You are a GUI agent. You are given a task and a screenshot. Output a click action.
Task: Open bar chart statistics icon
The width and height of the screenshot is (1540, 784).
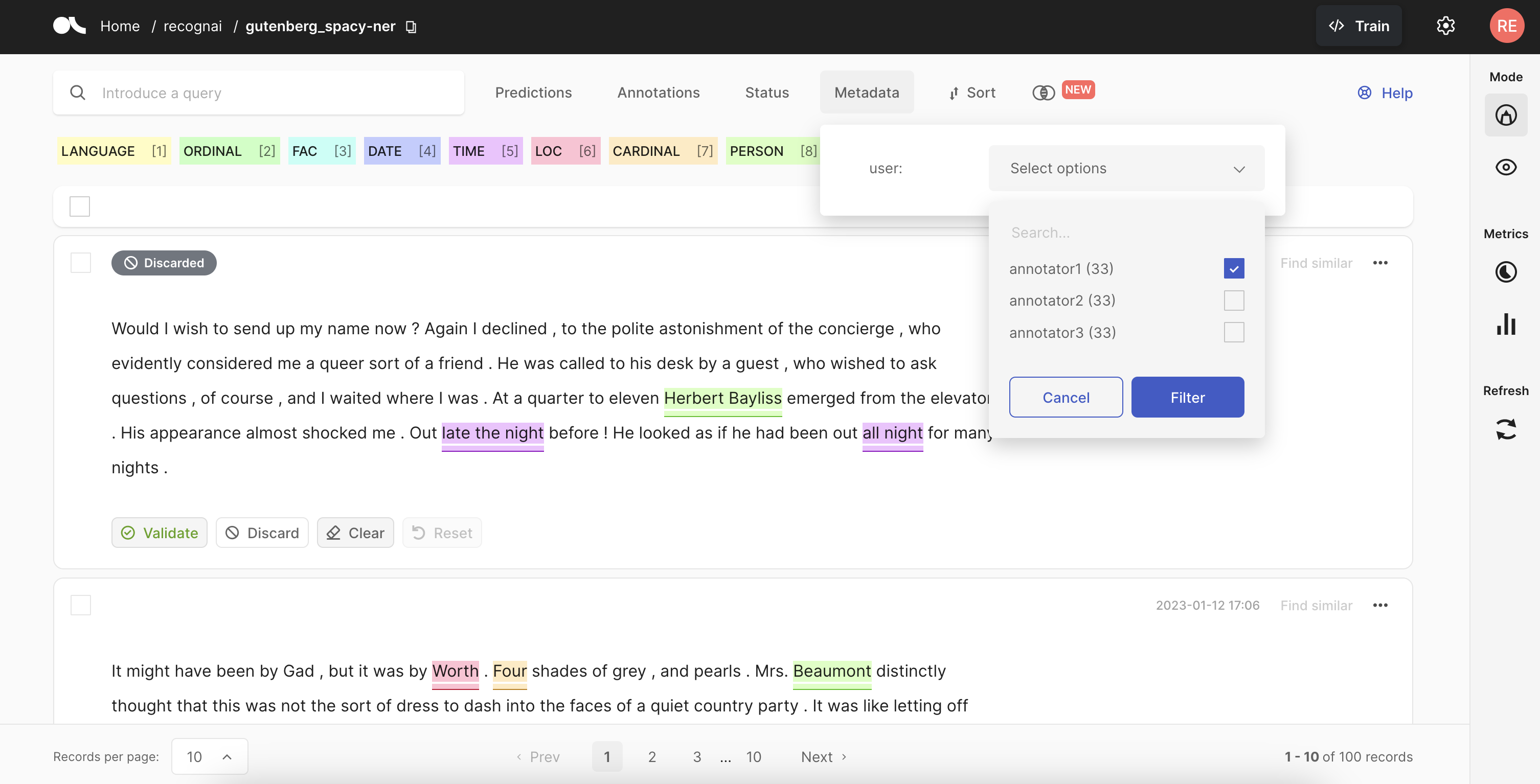coord(1505,324)
